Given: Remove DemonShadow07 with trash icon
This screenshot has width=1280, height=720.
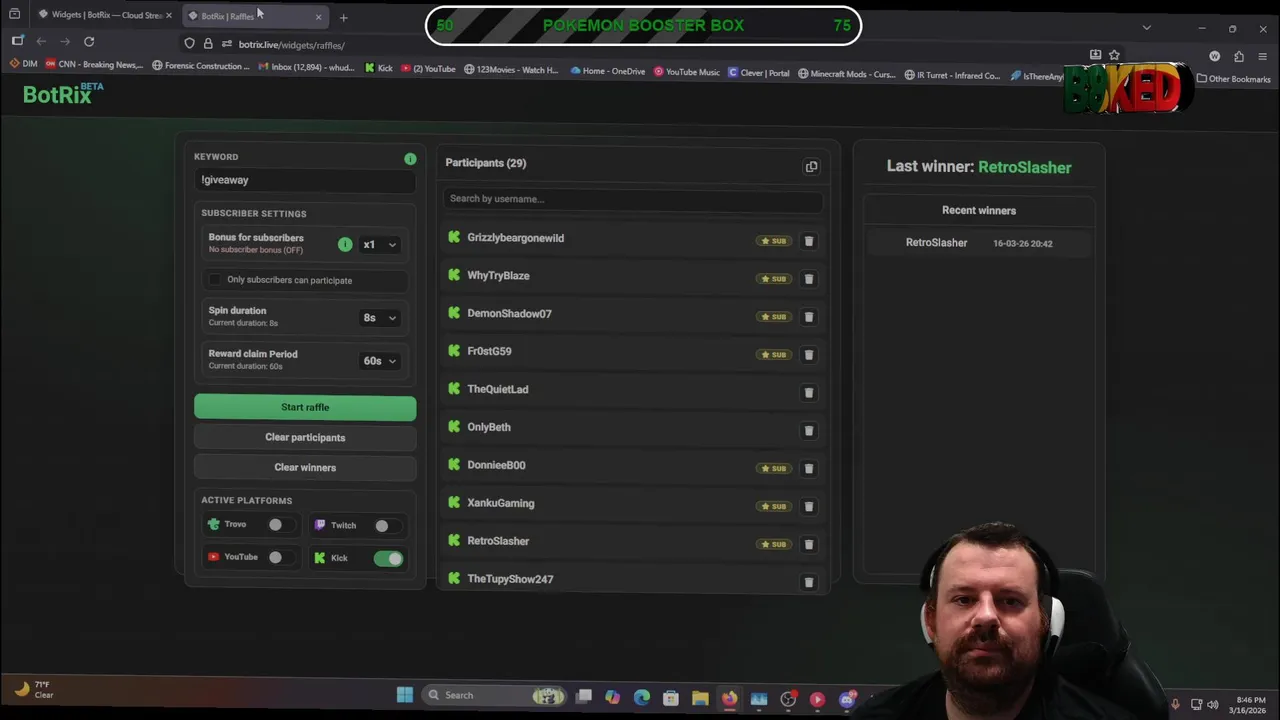Looking at the screenshot, I should click(809, 317).
